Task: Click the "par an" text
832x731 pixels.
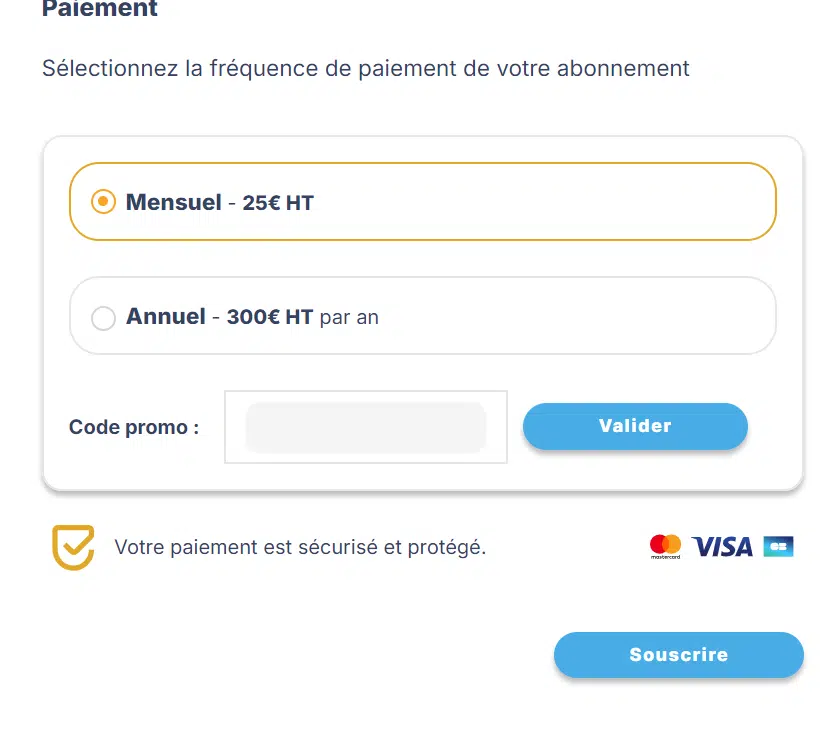Action: (x=349, y=318)
